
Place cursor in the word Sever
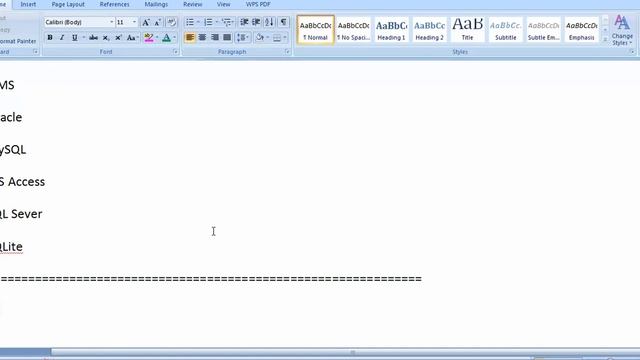(x=27, y=214)
